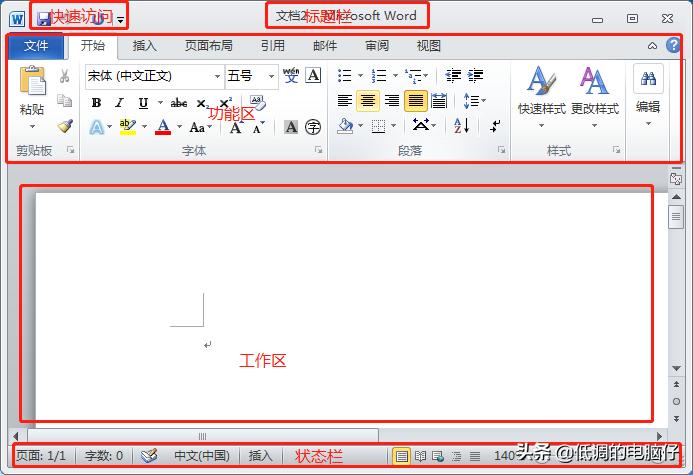Open the File tab

click(x=36, y=46)
